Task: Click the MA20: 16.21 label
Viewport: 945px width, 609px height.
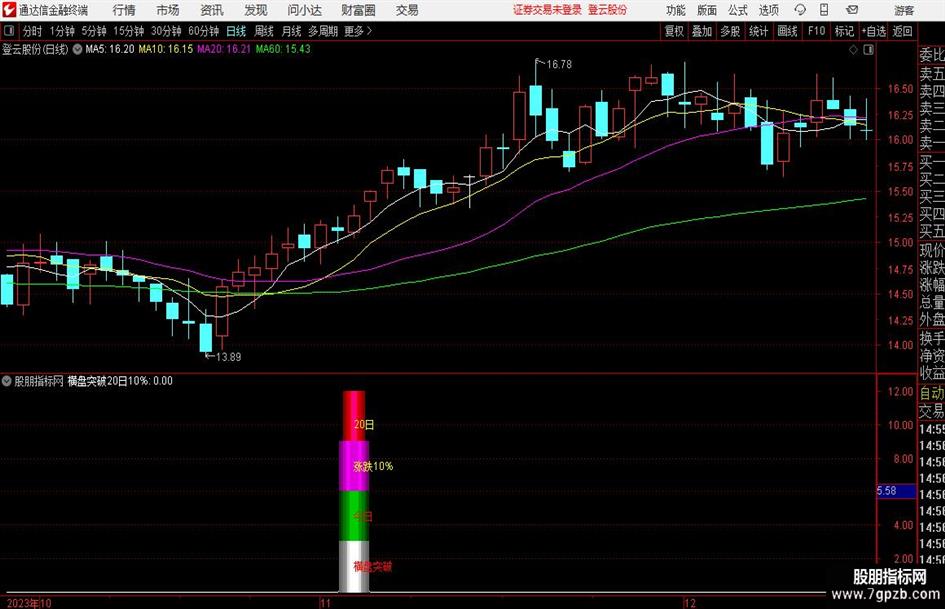Action: (224, 49)
